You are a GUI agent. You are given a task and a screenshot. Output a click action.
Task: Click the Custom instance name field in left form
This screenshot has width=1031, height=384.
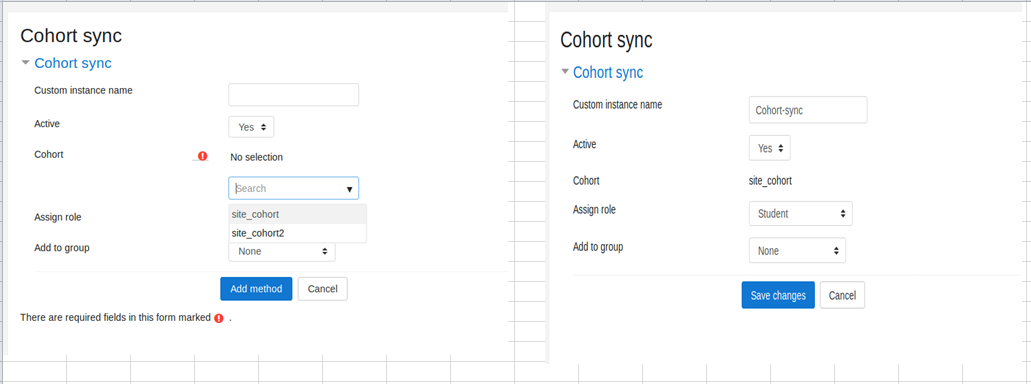coord(293,95)
